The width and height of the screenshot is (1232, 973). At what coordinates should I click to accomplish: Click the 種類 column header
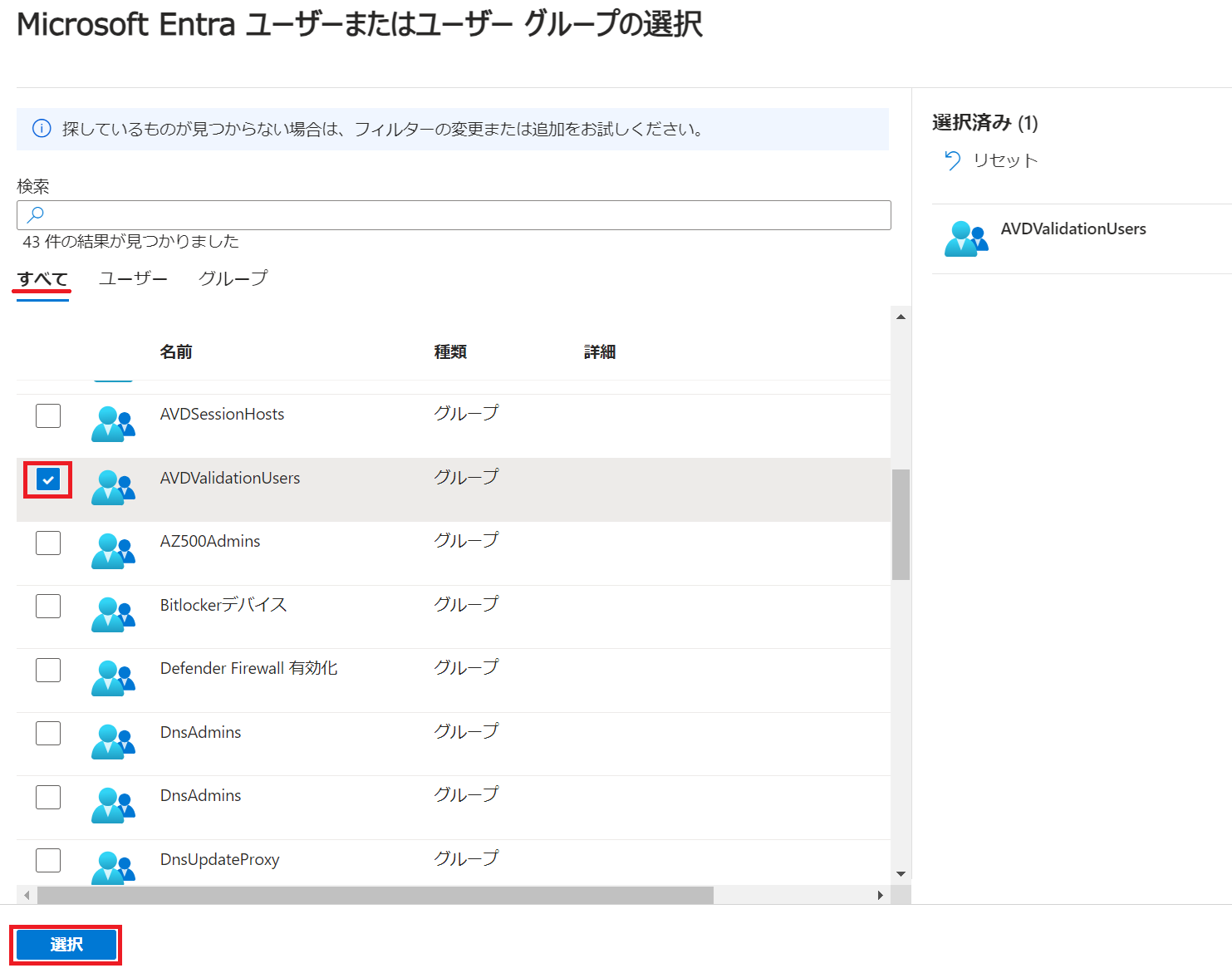point(450,352)
